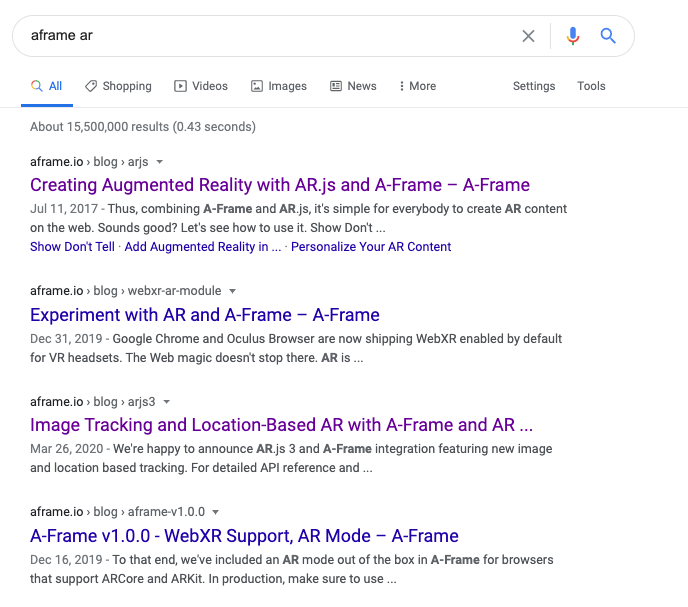
Task: Open the Settings menu
Action: [534, 86]
